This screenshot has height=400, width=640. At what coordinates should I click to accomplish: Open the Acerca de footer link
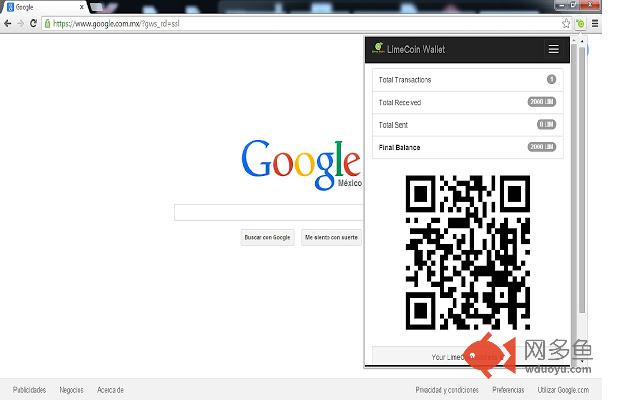[x=110, y=390]
